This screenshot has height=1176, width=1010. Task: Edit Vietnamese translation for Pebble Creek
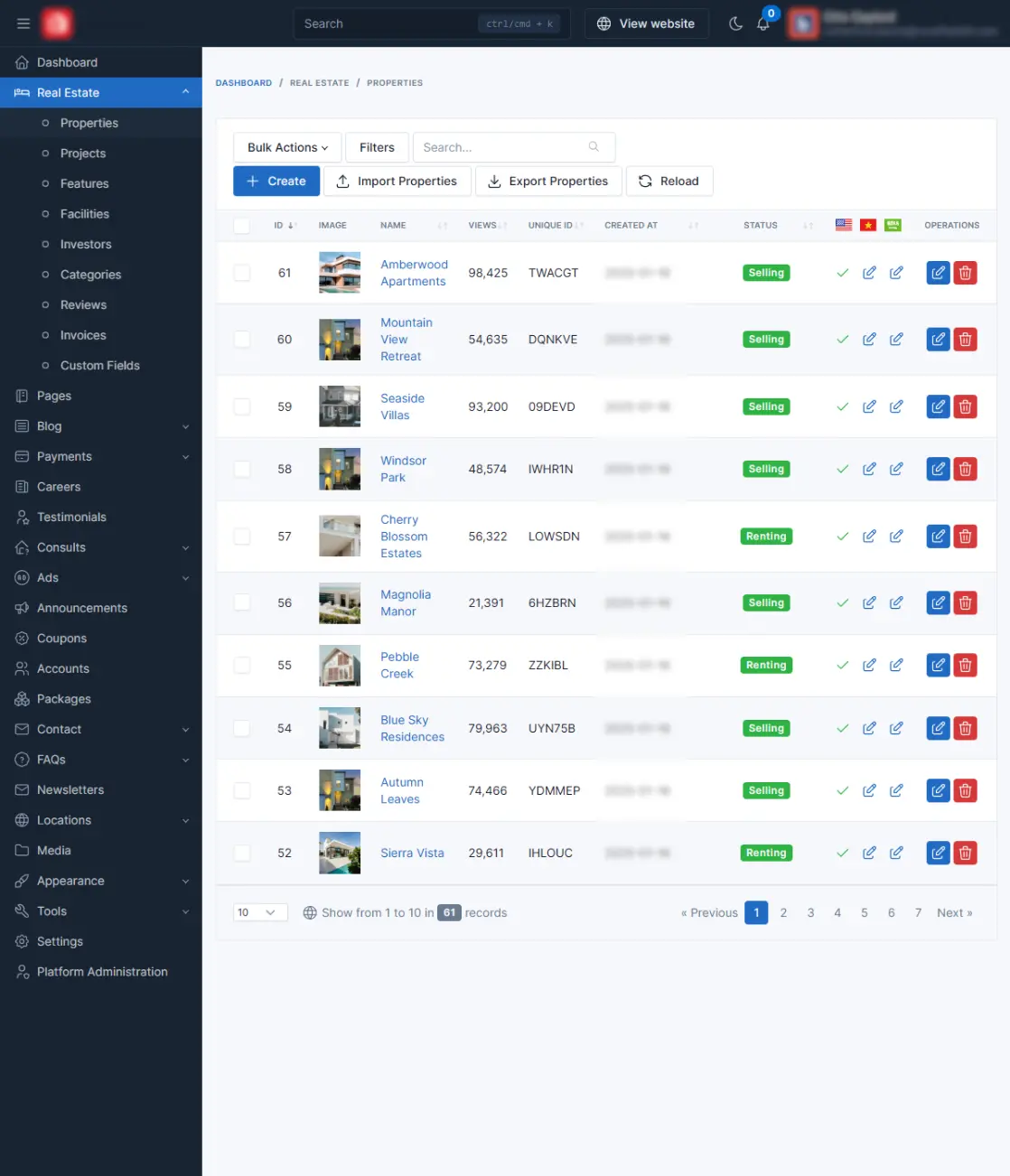point(869,665)
